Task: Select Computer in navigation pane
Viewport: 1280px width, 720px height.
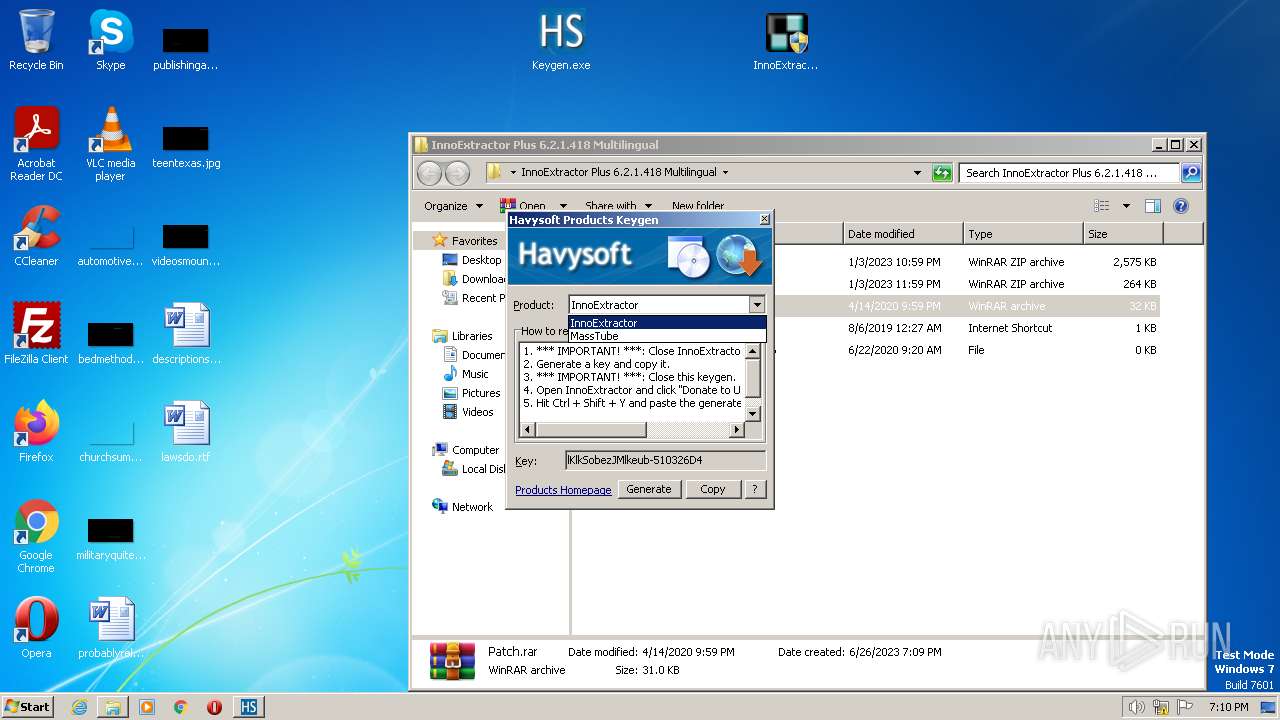Action: (475, 450)
